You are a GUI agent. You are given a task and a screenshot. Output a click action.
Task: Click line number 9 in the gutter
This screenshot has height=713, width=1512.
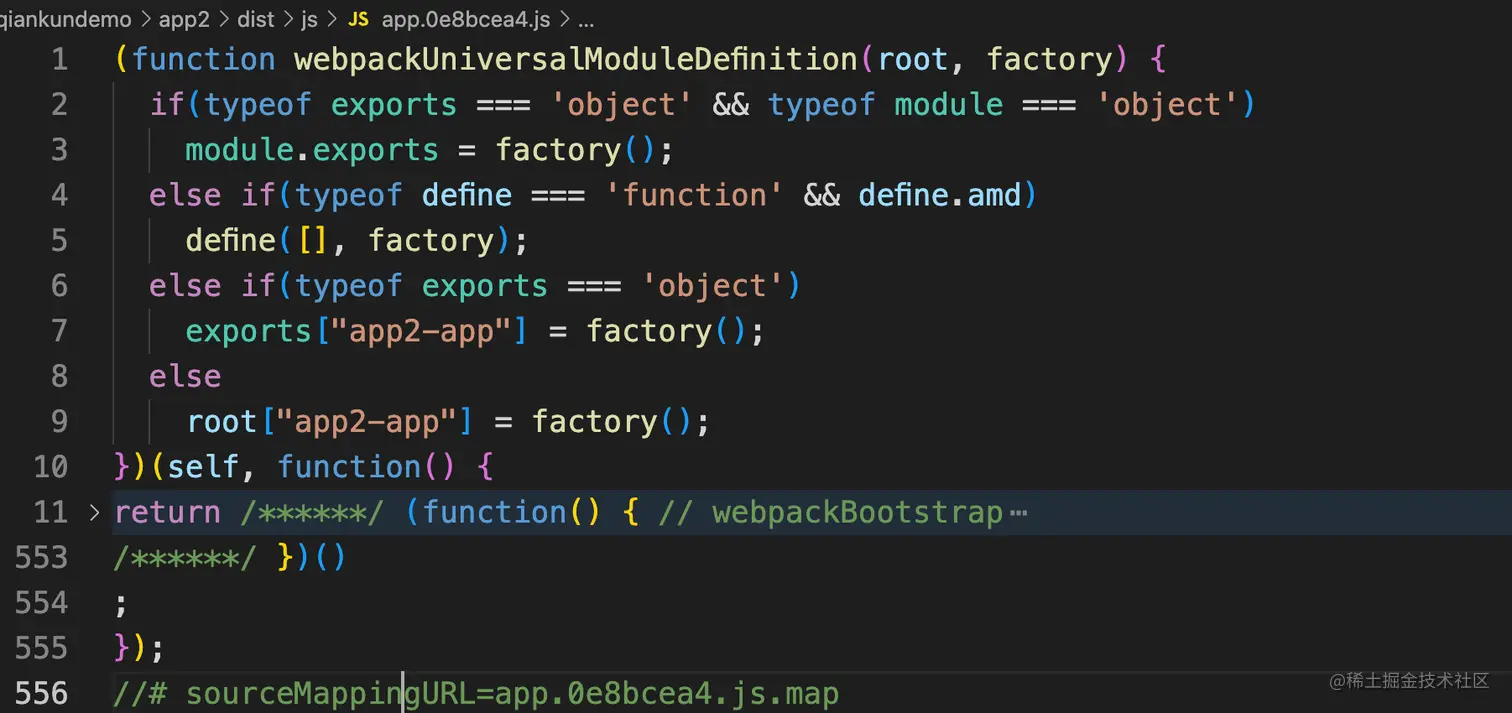pyautogui.click(x=59, y=421)
